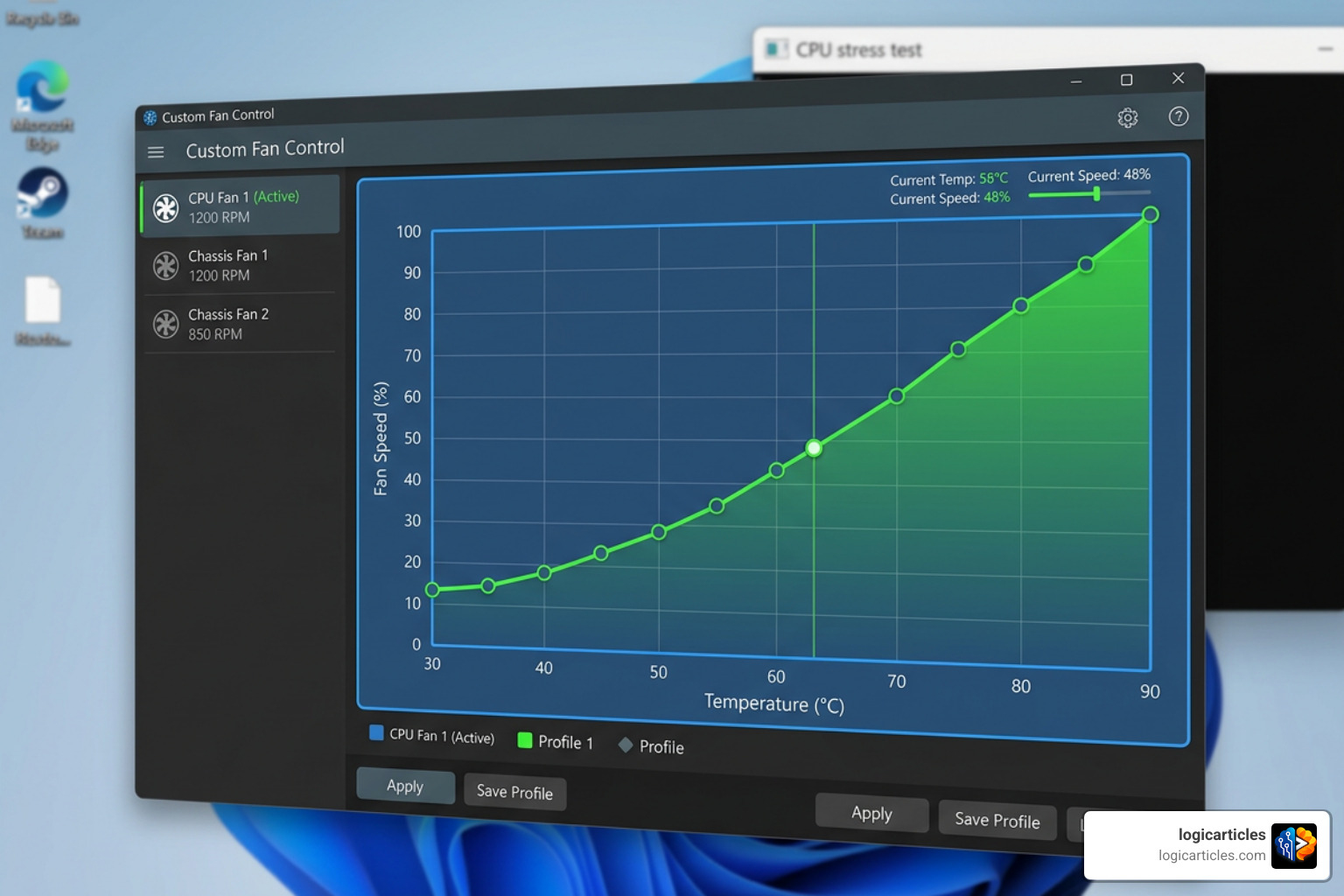Screen dimensions: 1344x896
Task: Click the right Apply button
Action: (x=871, y=813)
